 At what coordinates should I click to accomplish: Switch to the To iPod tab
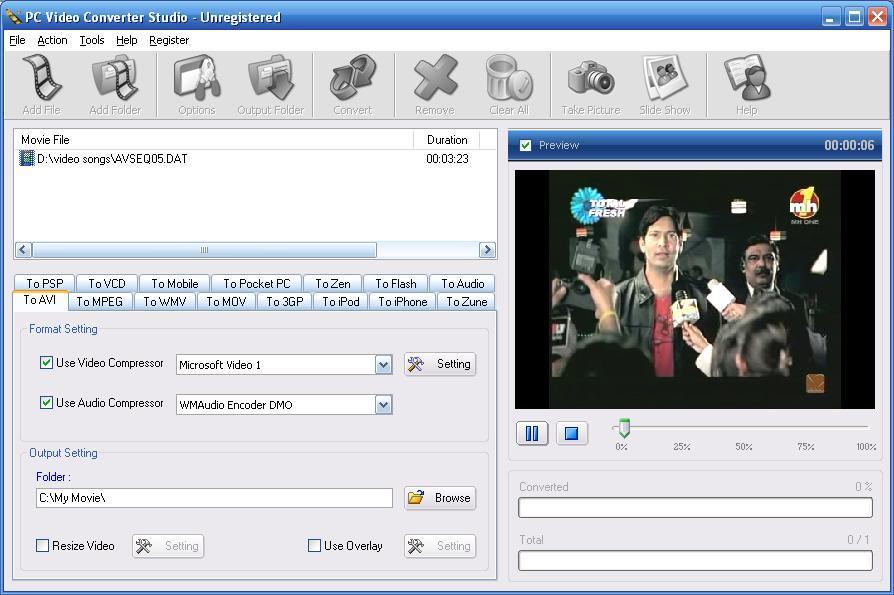(x=340, y=301)
